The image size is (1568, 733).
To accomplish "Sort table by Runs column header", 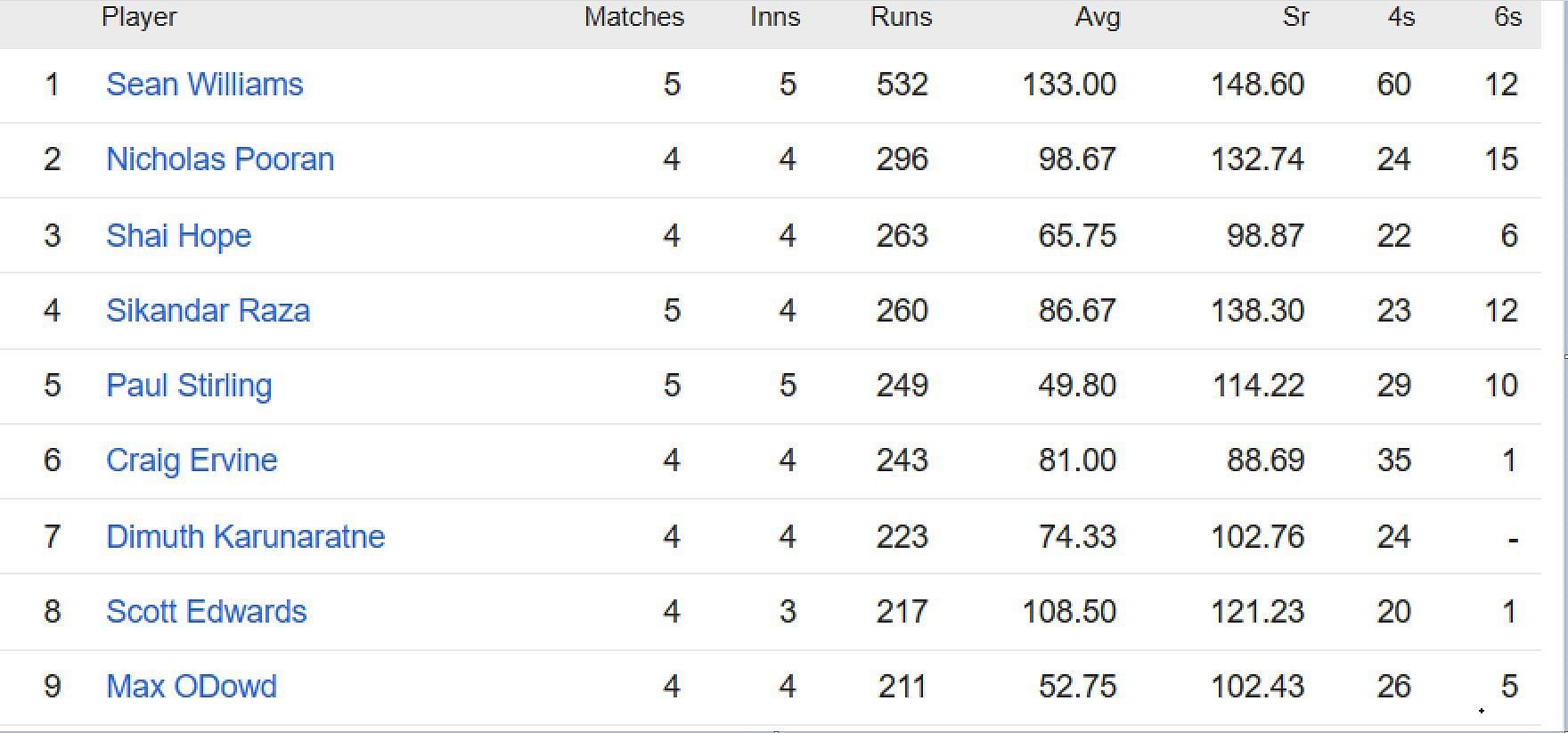I will [x=902, y=18].
